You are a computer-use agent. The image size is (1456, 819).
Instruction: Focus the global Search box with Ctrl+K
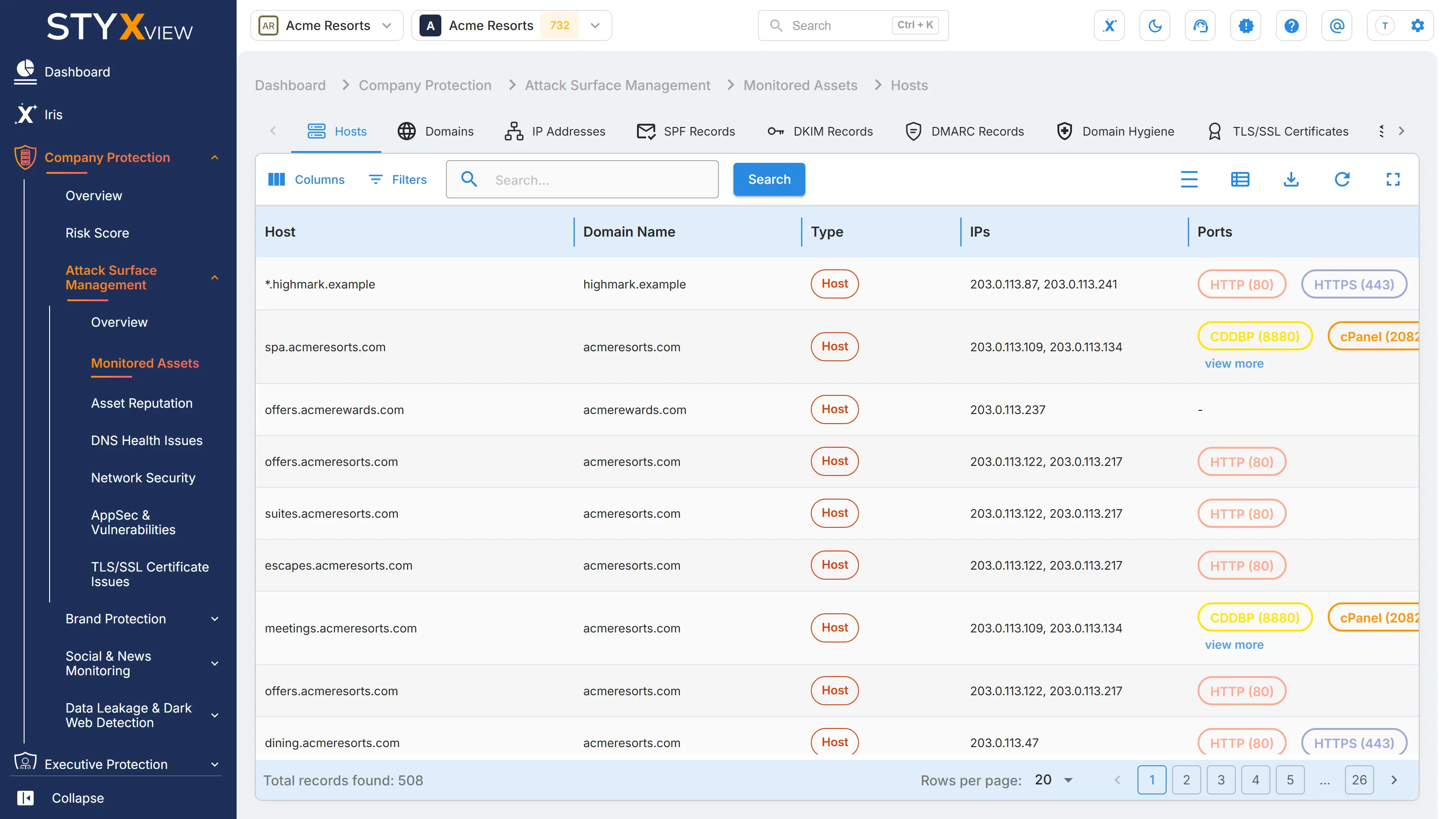853,25
